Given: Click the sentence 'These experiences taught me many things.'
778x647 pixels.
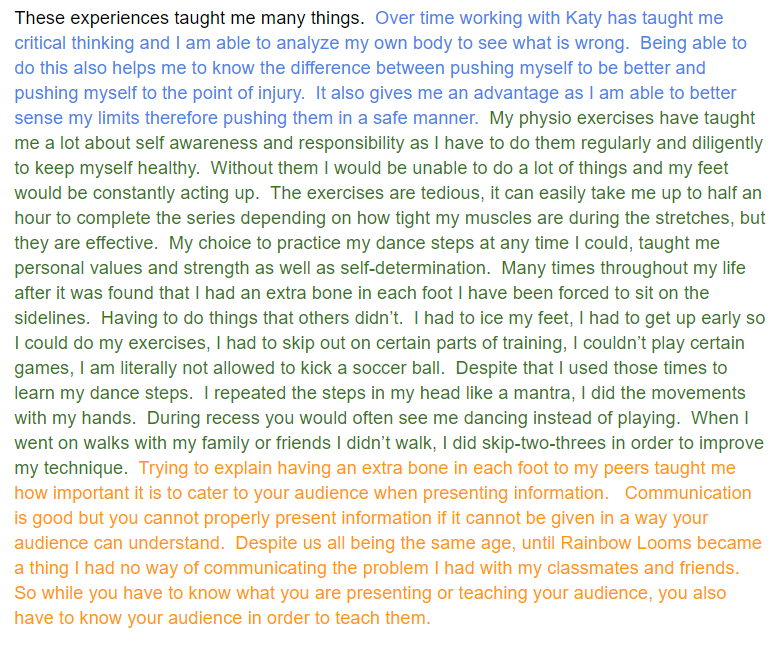Looking at the screenshot, I should coord(189,18).
